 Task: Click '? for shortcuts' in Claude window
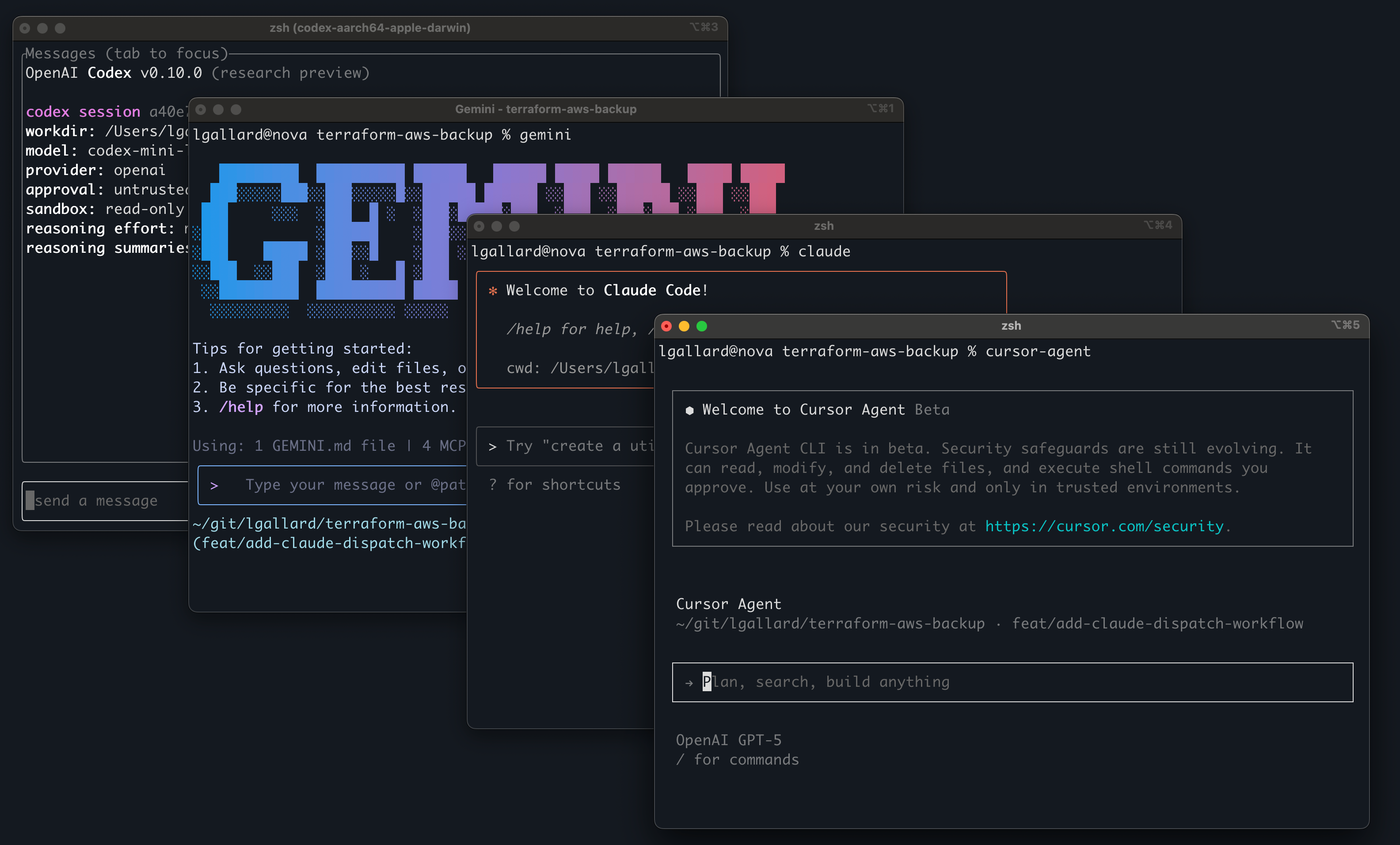(x=555, y=485)
